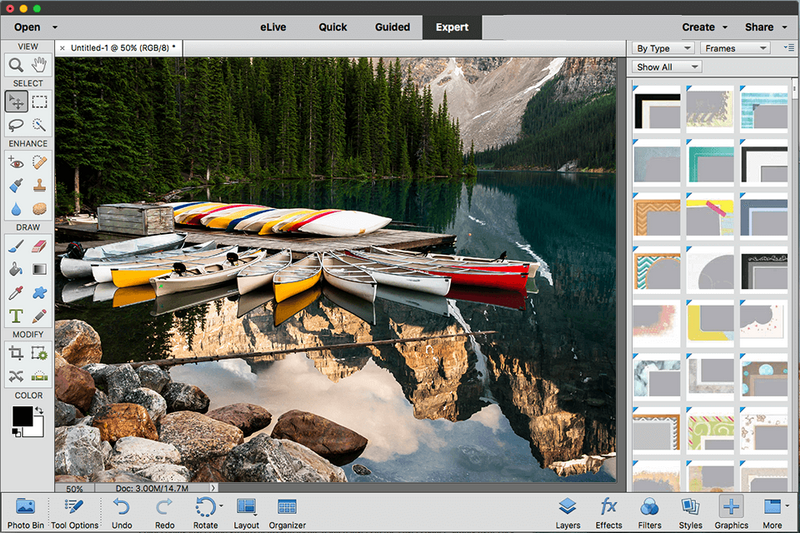Select the Zoom tool
This screenshot has width=800, height=533.
coord(16,65)
